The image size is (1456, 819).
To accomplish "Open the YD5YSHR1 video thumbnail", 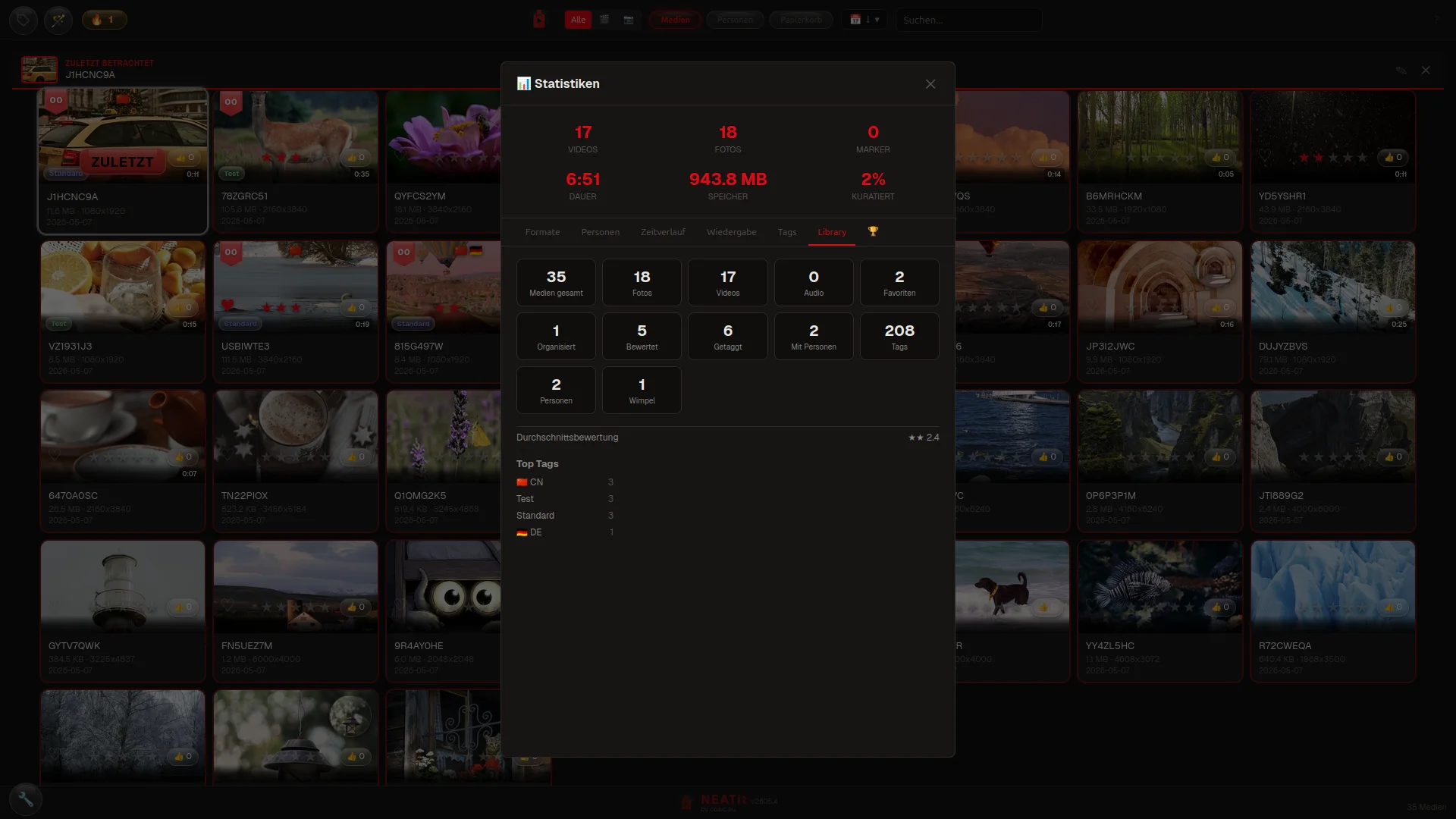I will (1333, 136).
